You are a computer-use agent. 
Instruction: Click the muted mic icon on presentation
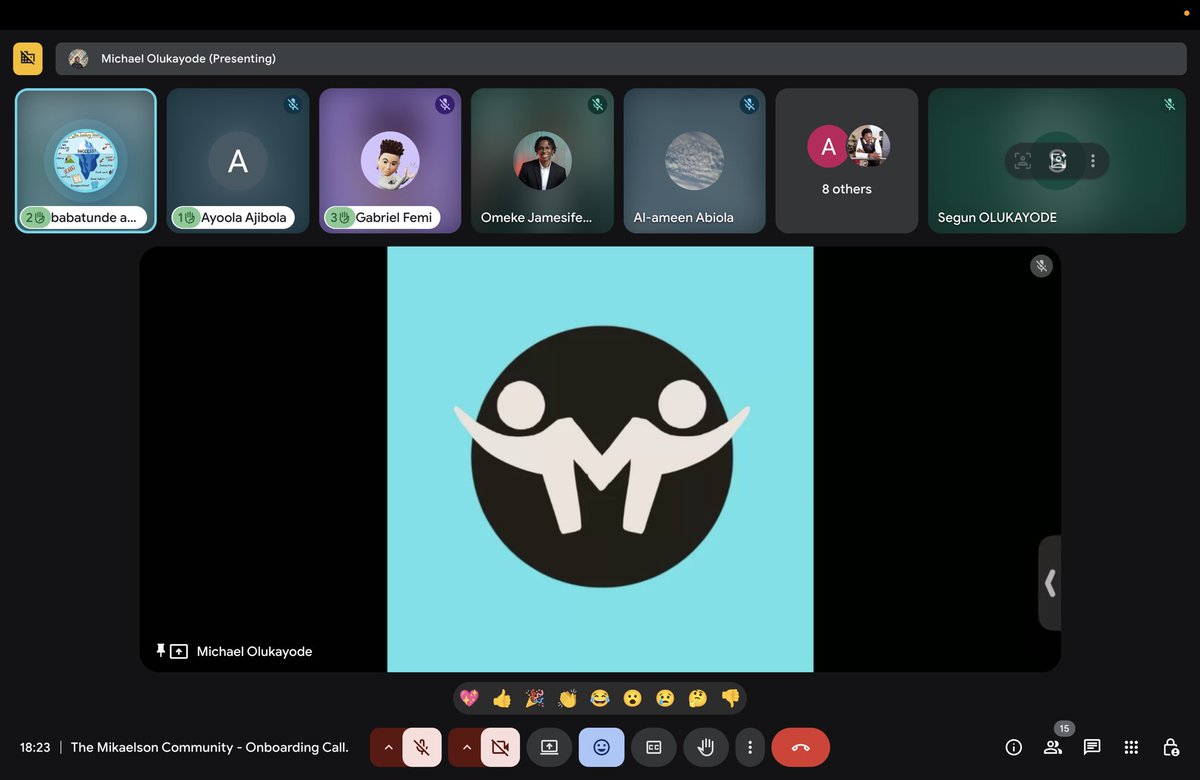click(x=1041, y=266)
